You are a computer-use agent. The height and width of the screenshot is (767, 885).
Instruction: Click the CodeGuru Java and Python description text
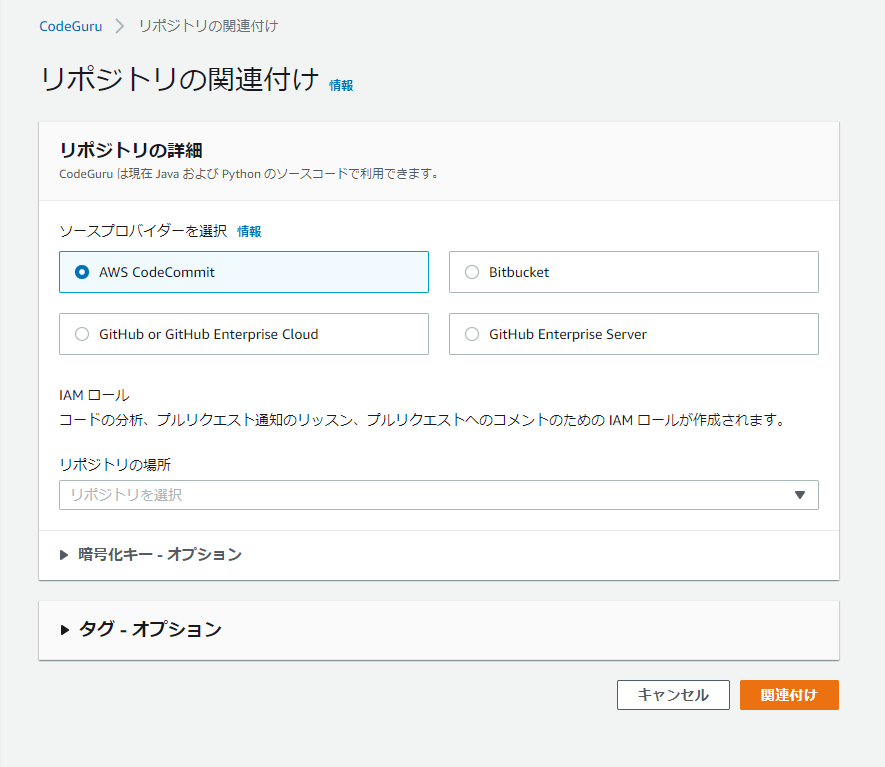pyautogui.click(x=249, y=174)
